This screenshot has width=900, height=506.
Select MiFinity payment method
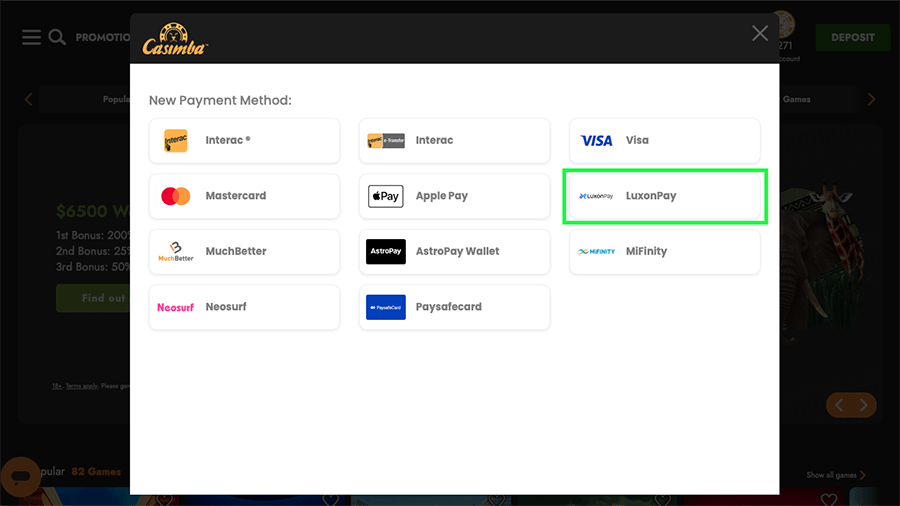(x=665, y=252)
